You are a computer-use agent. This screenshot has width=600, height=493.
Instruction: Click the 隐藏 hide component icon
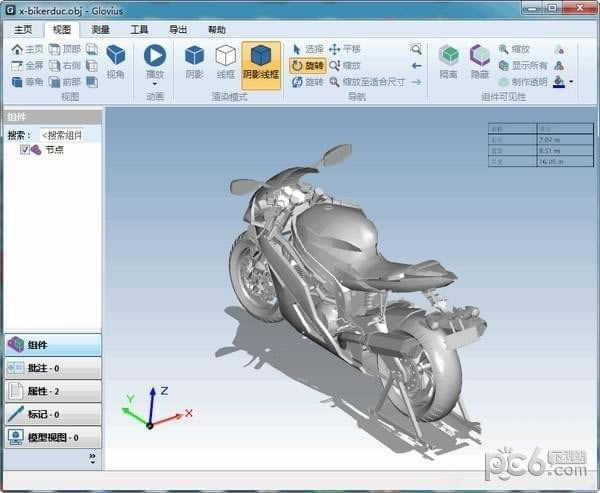point(480,61)
